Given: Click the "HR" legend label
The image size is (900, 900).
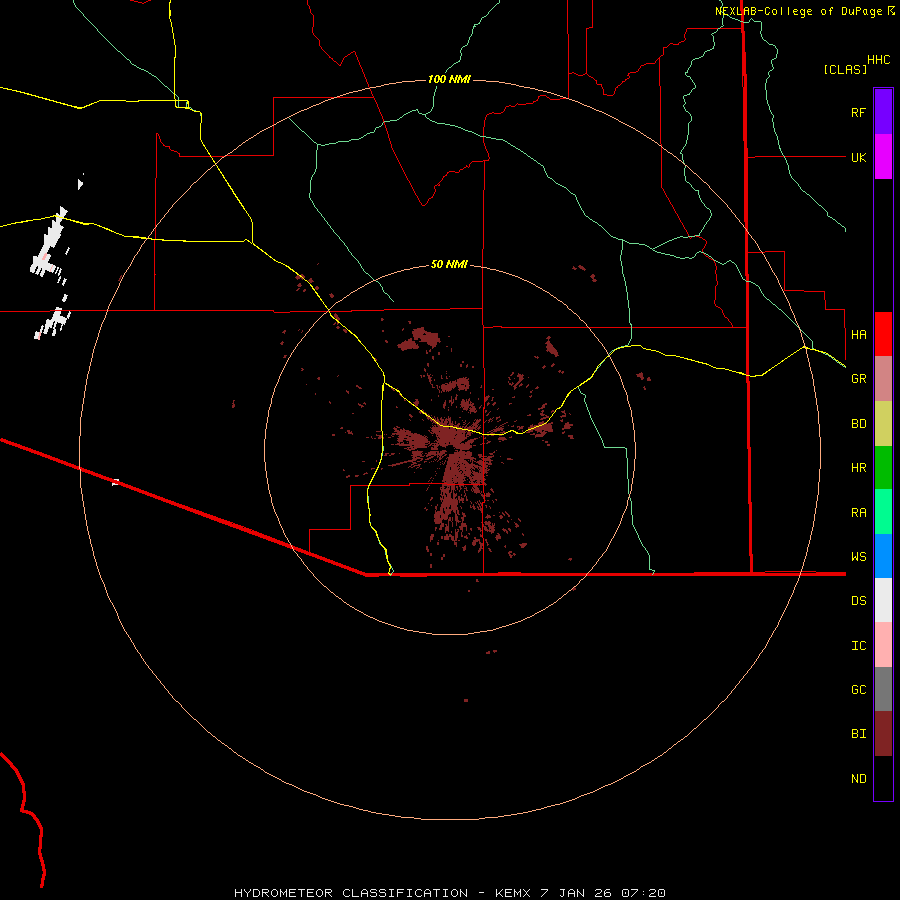Looking at the screenshot, I should (858, 468).
